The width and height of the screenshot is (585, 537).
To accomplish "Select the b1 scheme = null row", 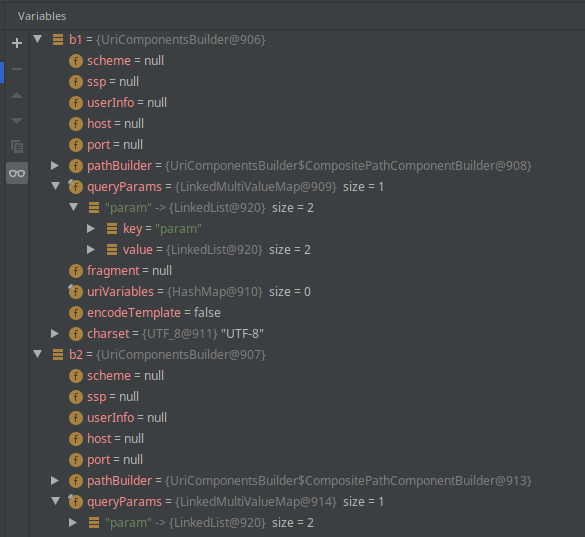I will [x=307, y=61].
